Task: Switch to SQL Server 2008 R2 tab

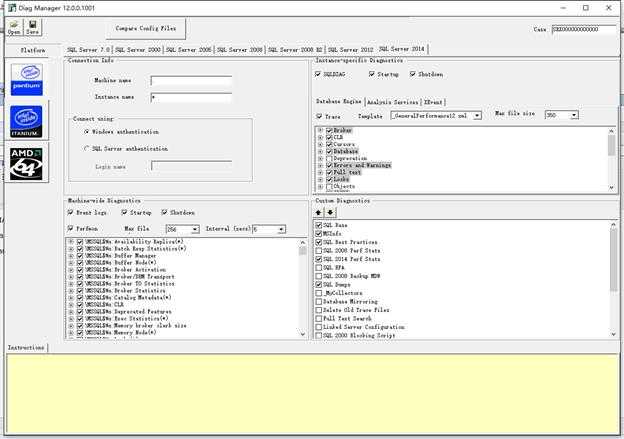Action: click(x=295, y=49)
